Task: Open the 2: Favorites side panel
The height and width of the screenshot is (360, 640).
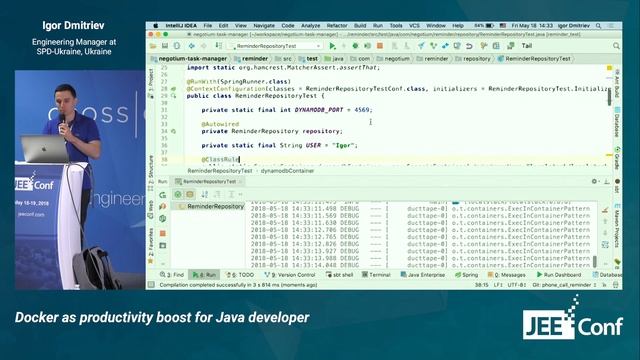Action: 151,246
